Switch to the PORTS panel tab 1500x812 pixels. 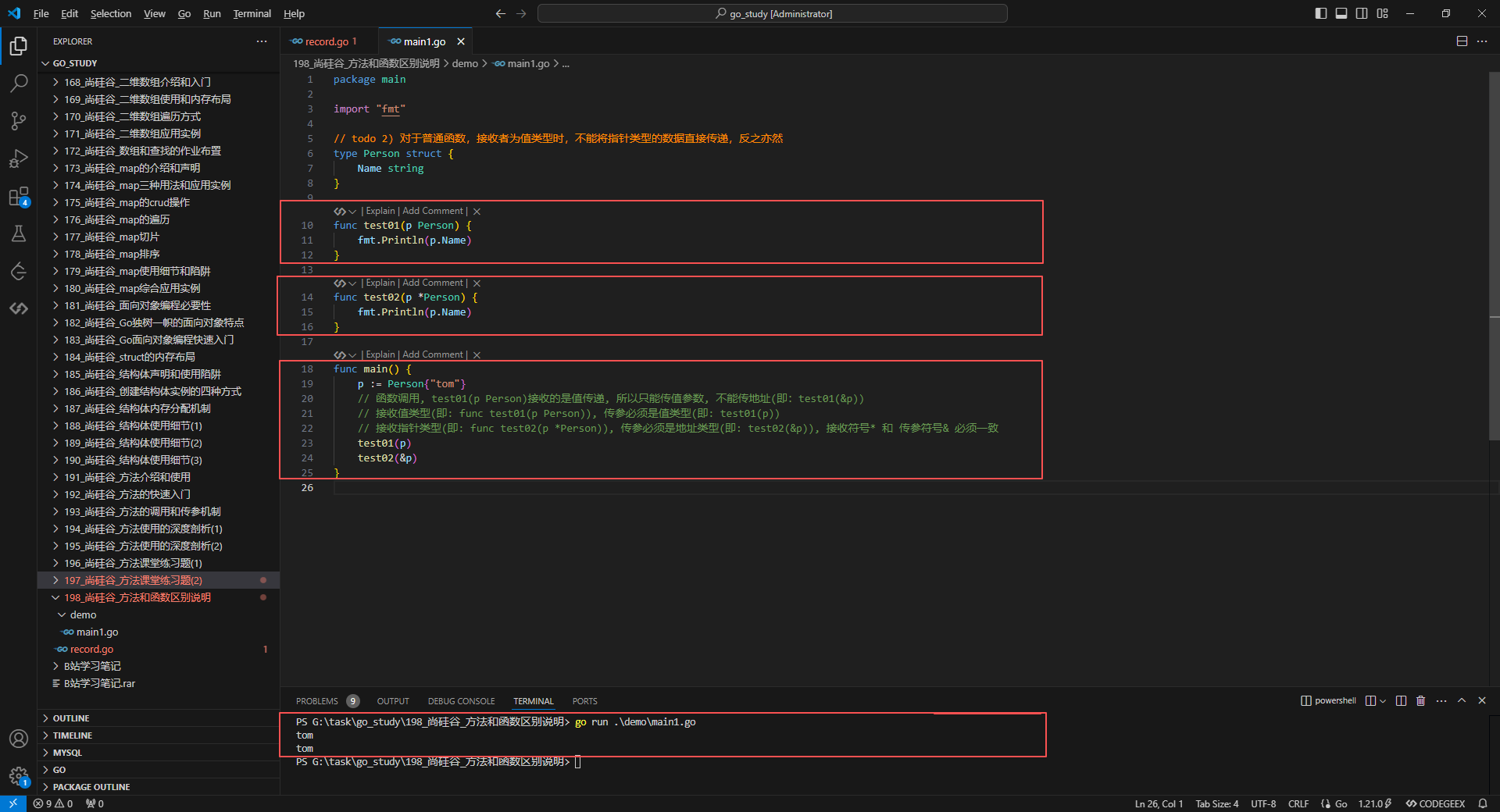584,701
